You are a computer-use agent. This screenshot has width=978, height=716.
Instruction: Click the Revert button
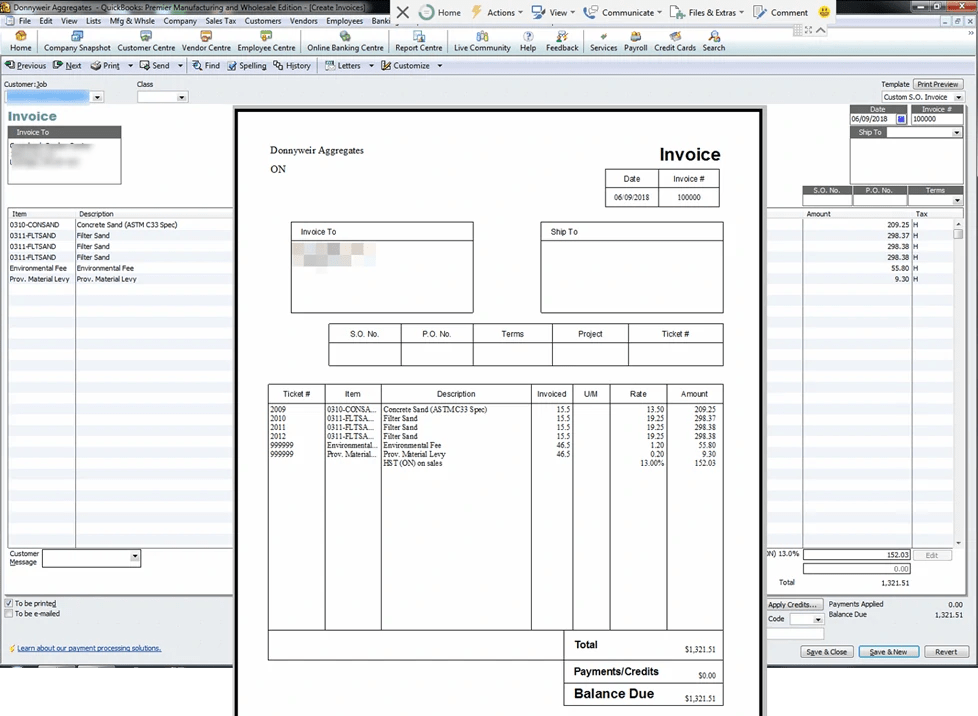(946, 652)
